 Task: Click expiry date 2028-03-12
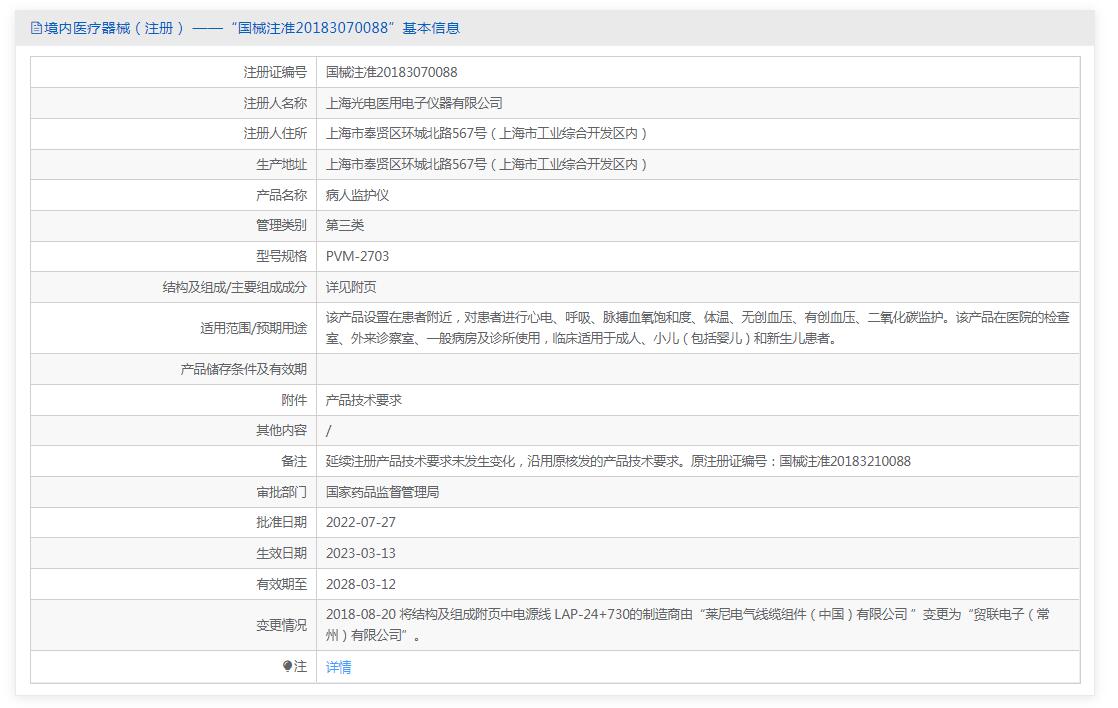pos(361,584)
